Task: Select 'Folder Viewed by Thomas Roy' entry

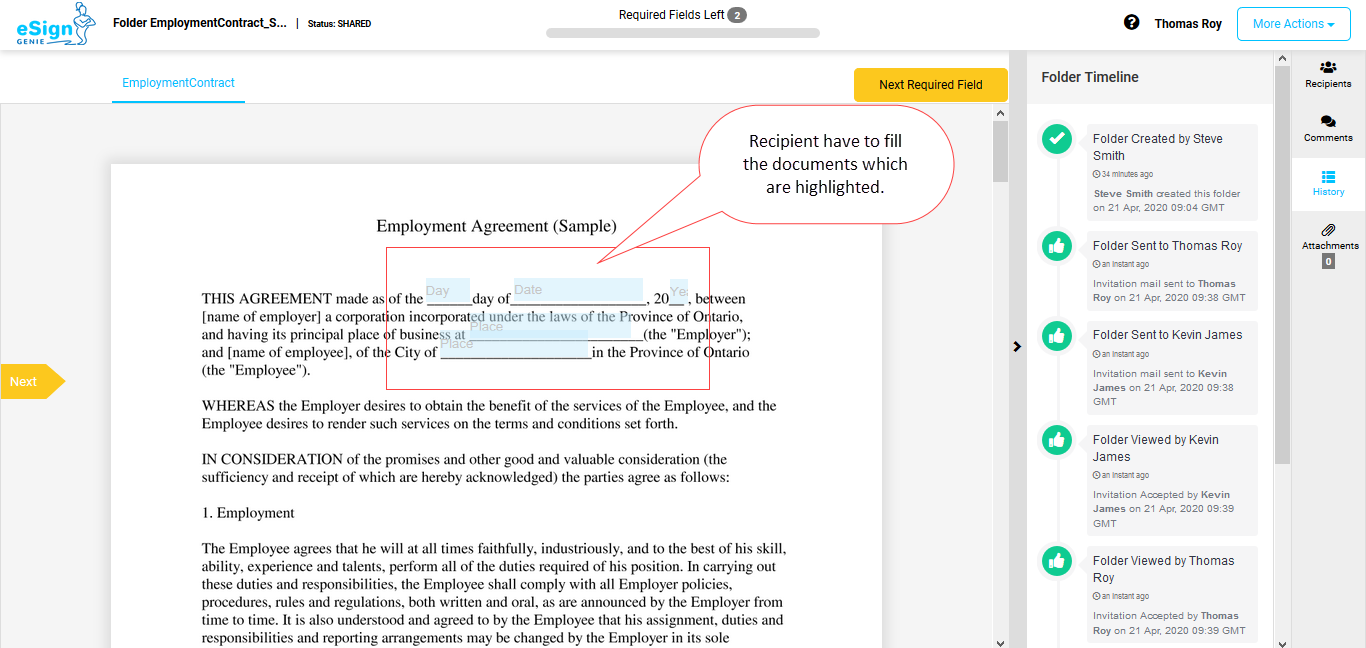Action: click(1172, 595)
